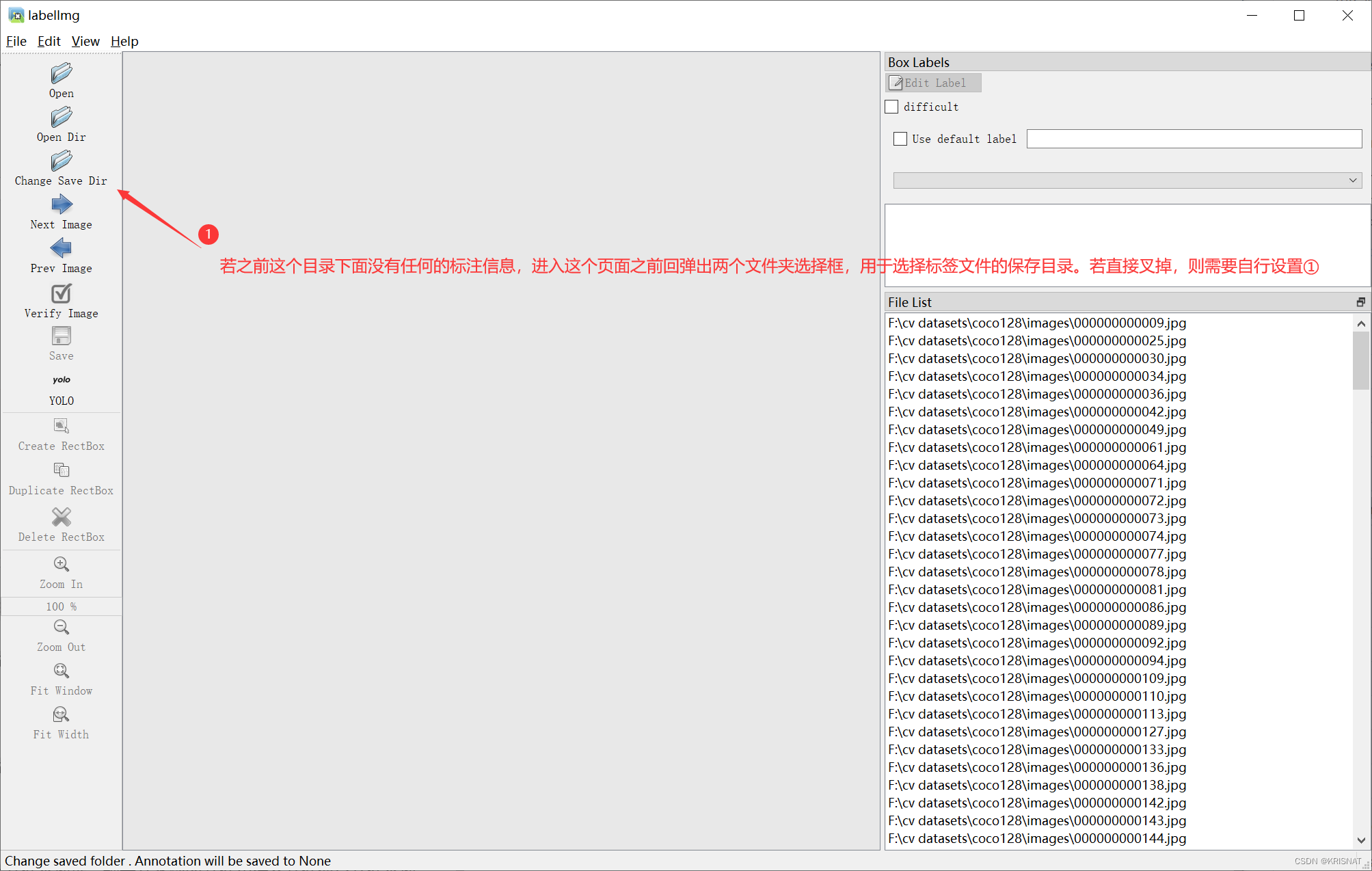This screenshot has width=1372, height=871.
Task: Go to Prev Image arrow
Action: click(x=61, y=248)
